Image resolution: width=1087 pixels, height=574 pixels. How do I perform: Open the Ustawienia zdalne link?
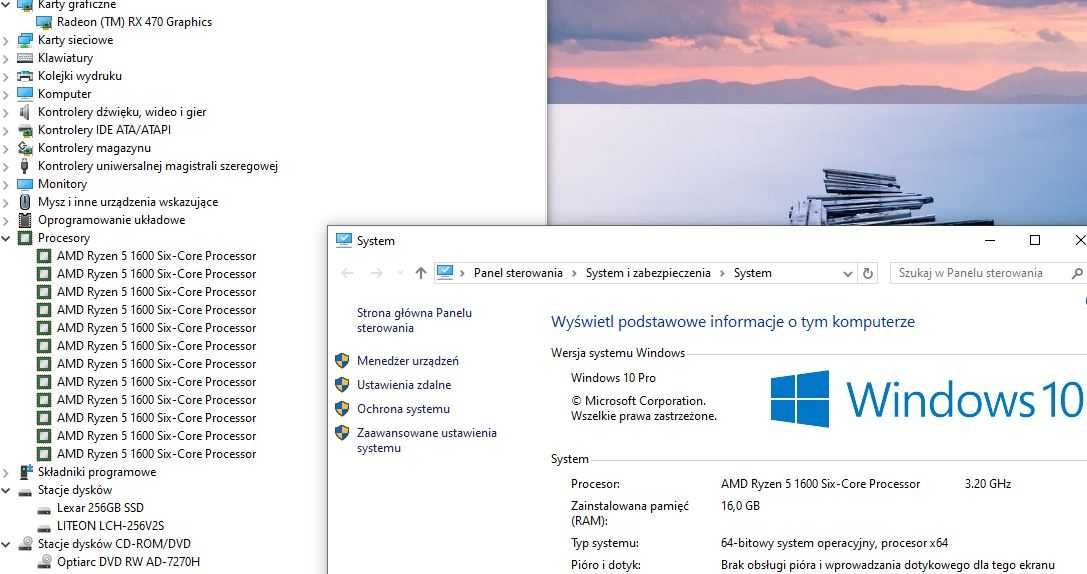[x=404, y=385]
